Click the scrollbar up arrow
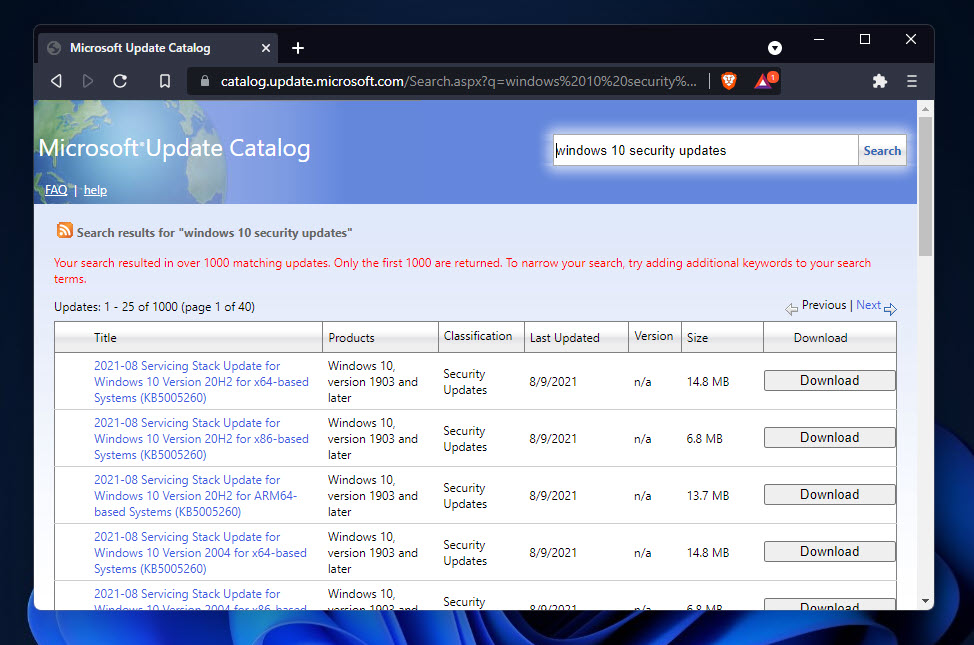Screen dimensions: 974x645 pyautogui.click(x=926, y=109)
